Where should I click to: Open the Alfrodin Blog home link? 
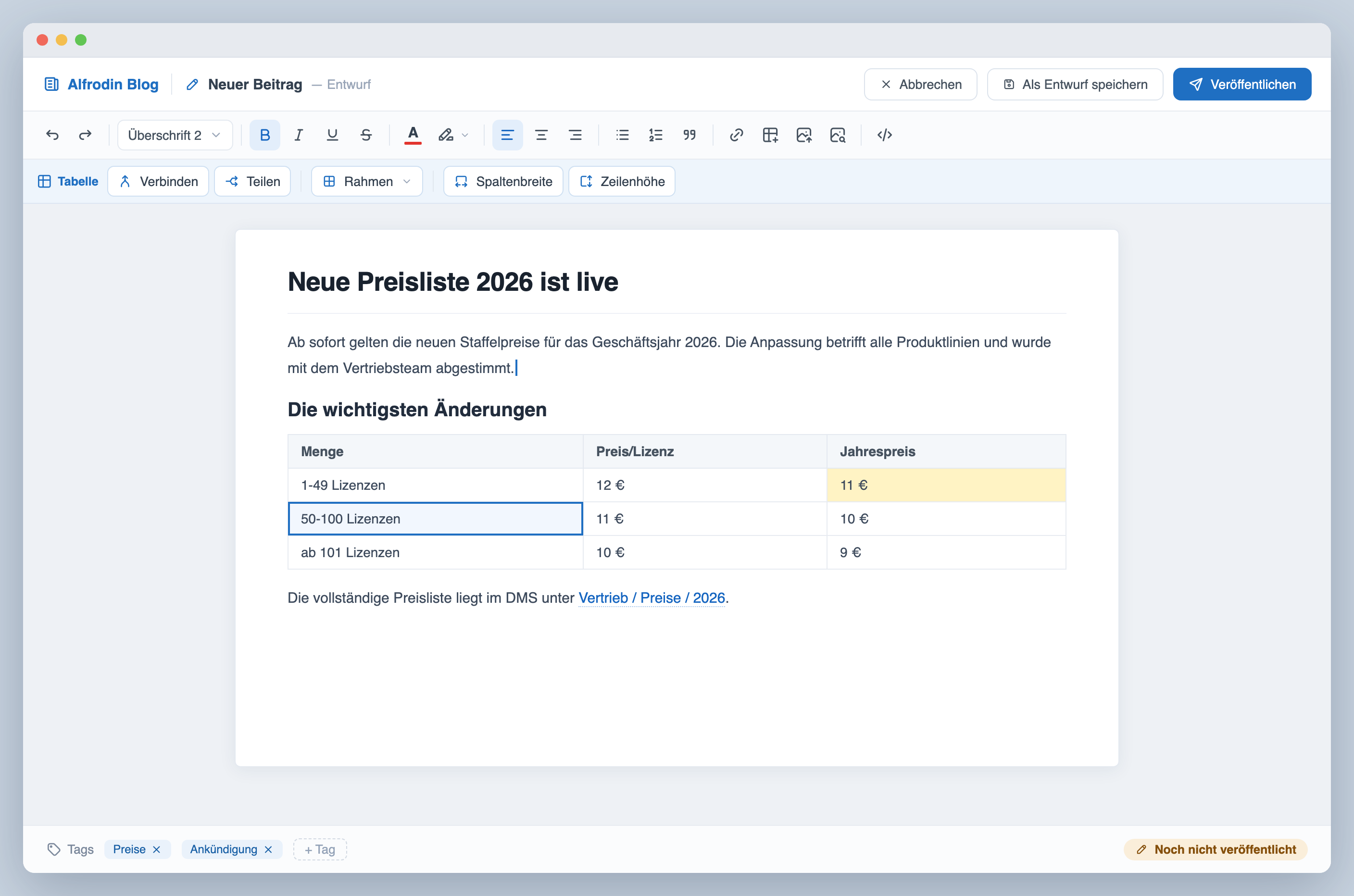(x=101, y=85)
